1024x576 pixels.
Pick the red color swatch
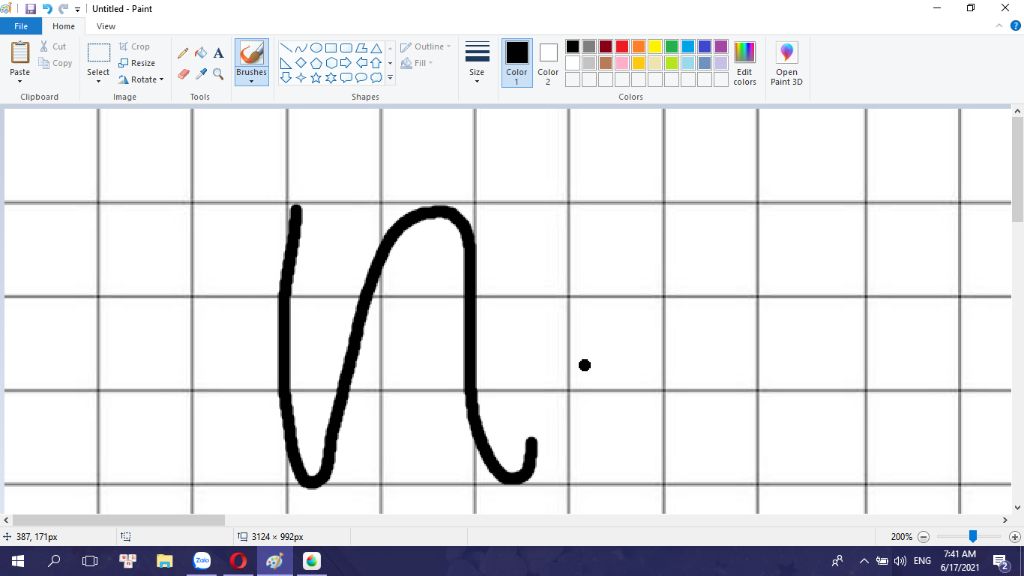tap(622, 46)
